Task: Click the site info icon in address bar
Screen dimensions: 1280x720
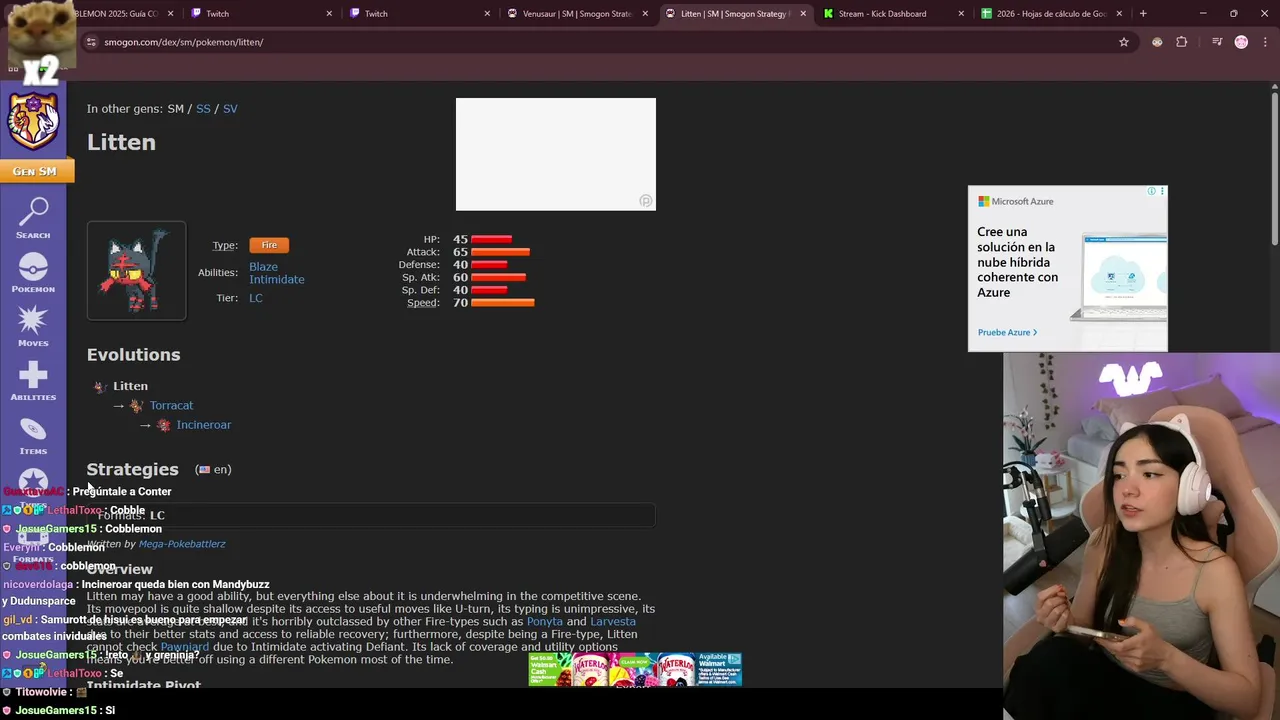Action: click(x=91, y=42)
